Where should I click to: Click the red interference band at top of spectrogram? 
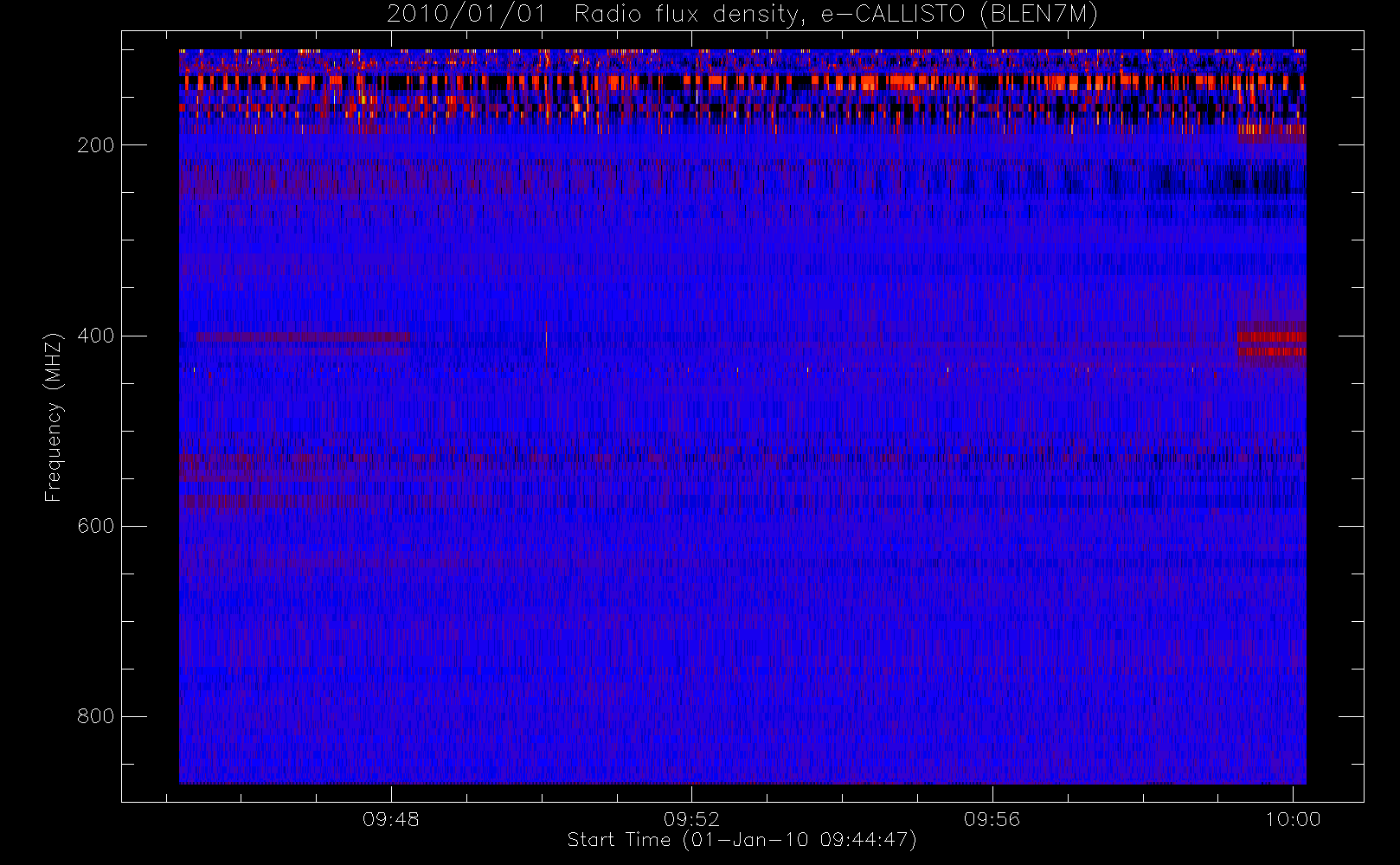click(742, 82)
